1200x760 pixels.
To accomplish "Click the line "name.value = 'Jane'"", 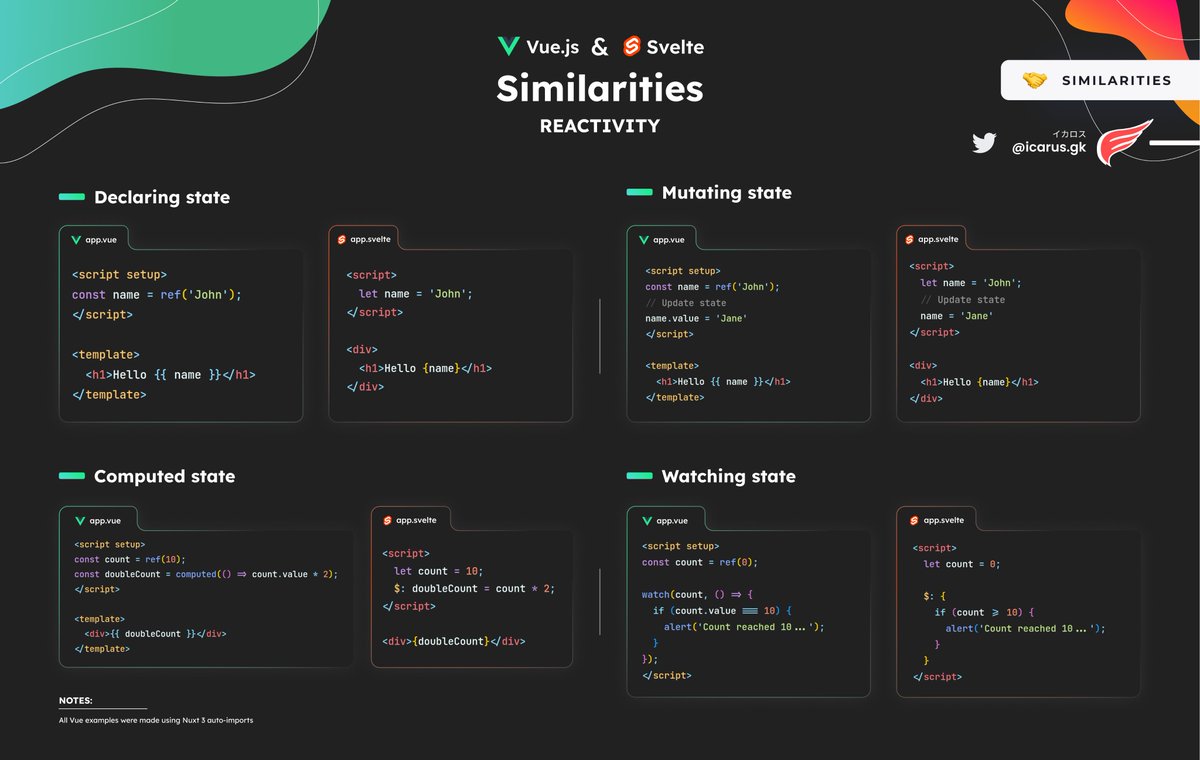I will click(696, 318).
